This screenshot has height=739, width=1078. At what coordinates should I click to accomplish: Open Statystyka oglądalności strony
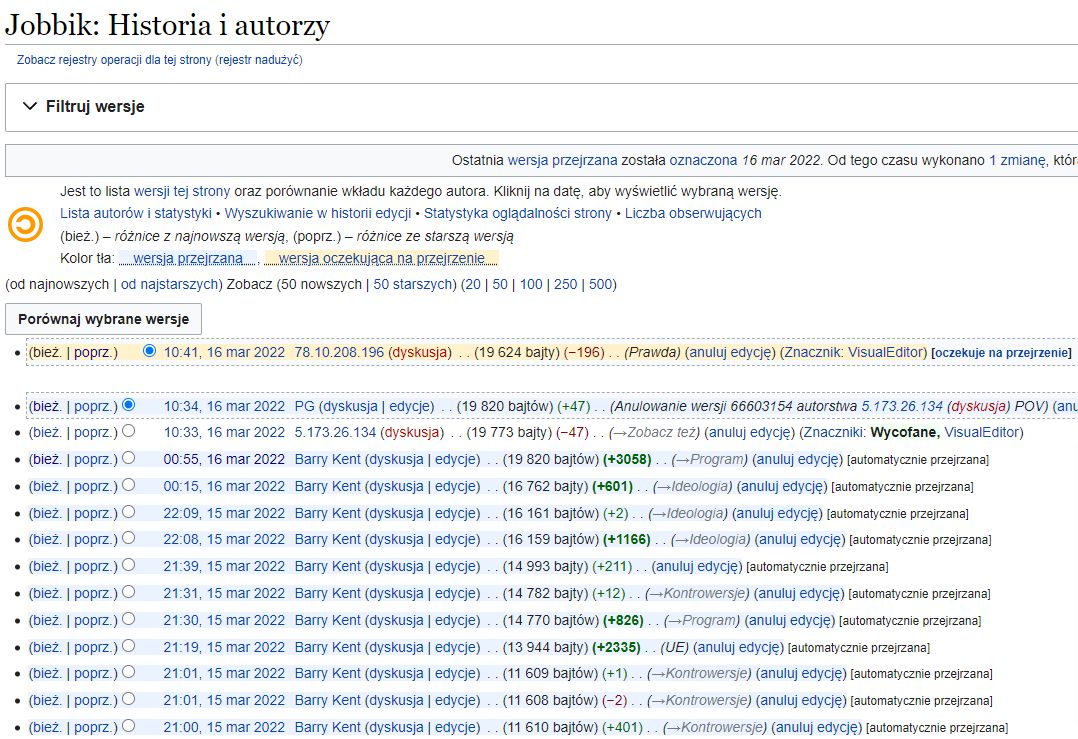518,213
